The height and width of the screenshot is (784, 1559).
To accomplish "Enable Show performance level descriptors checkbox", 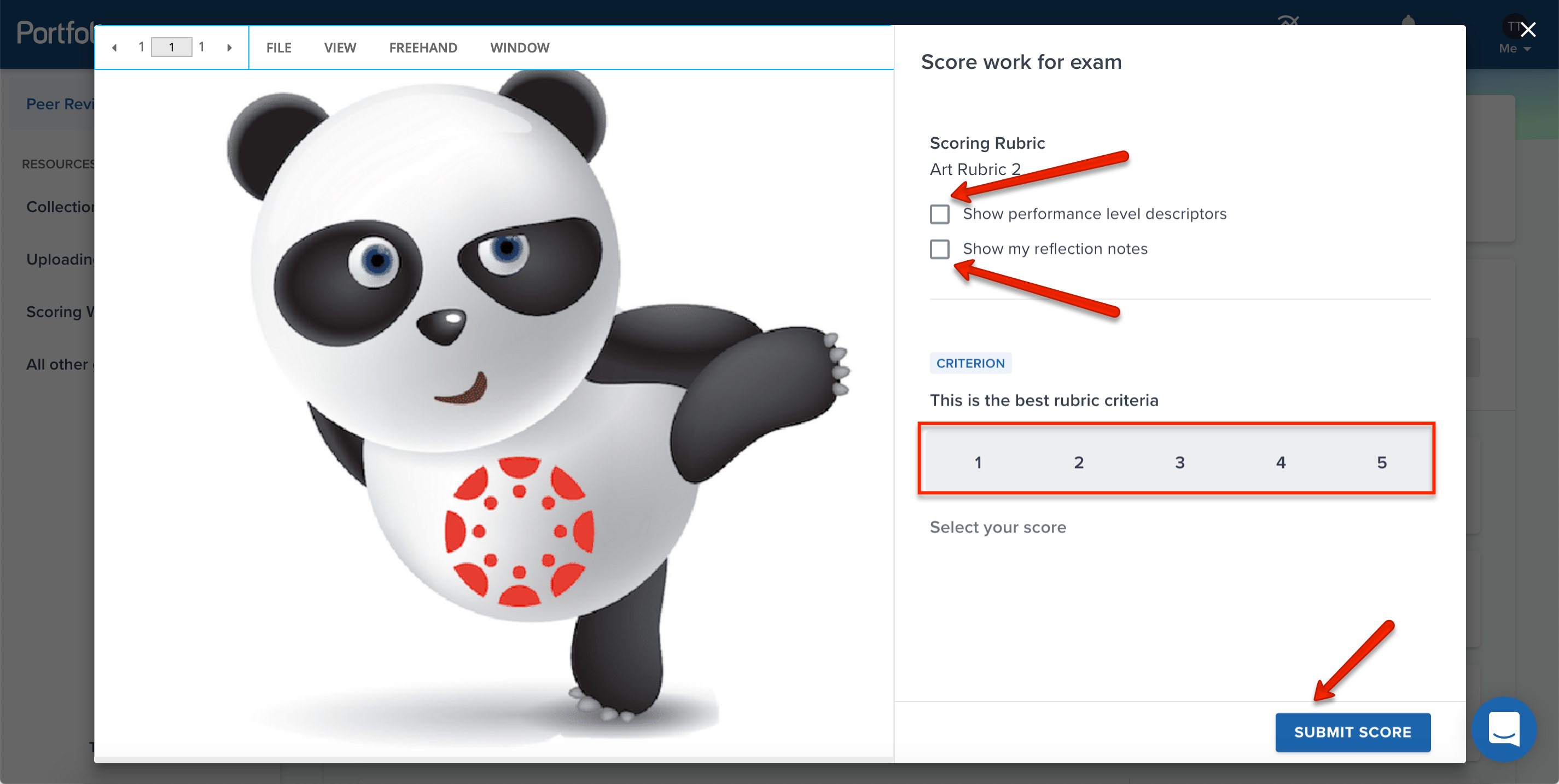I will [x=939, y=214].
